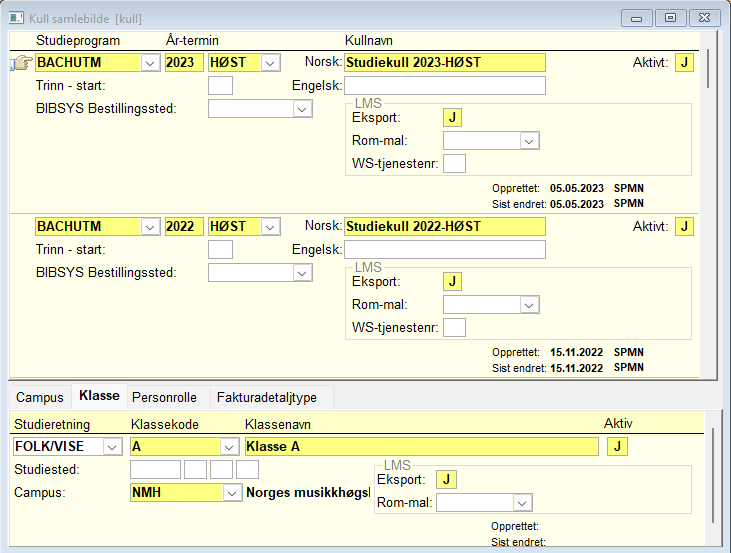Click Norsk name field Studiekull 2022-HØST

click(445, 227)
